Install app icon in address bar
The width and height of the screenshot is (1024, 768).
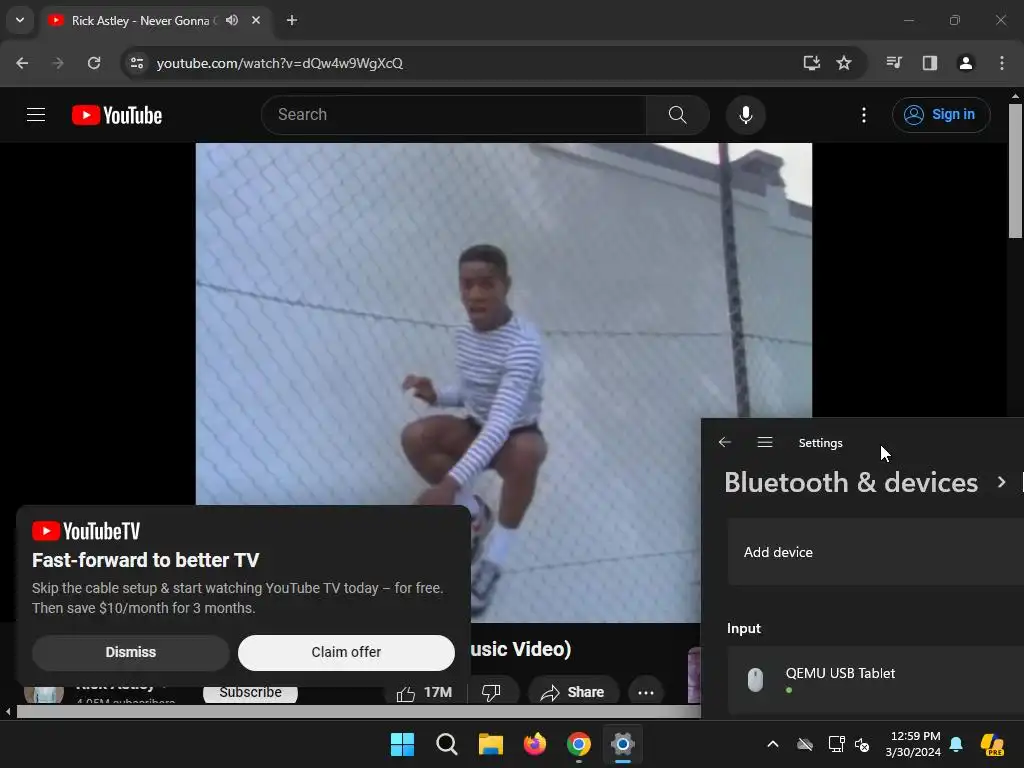812,63
